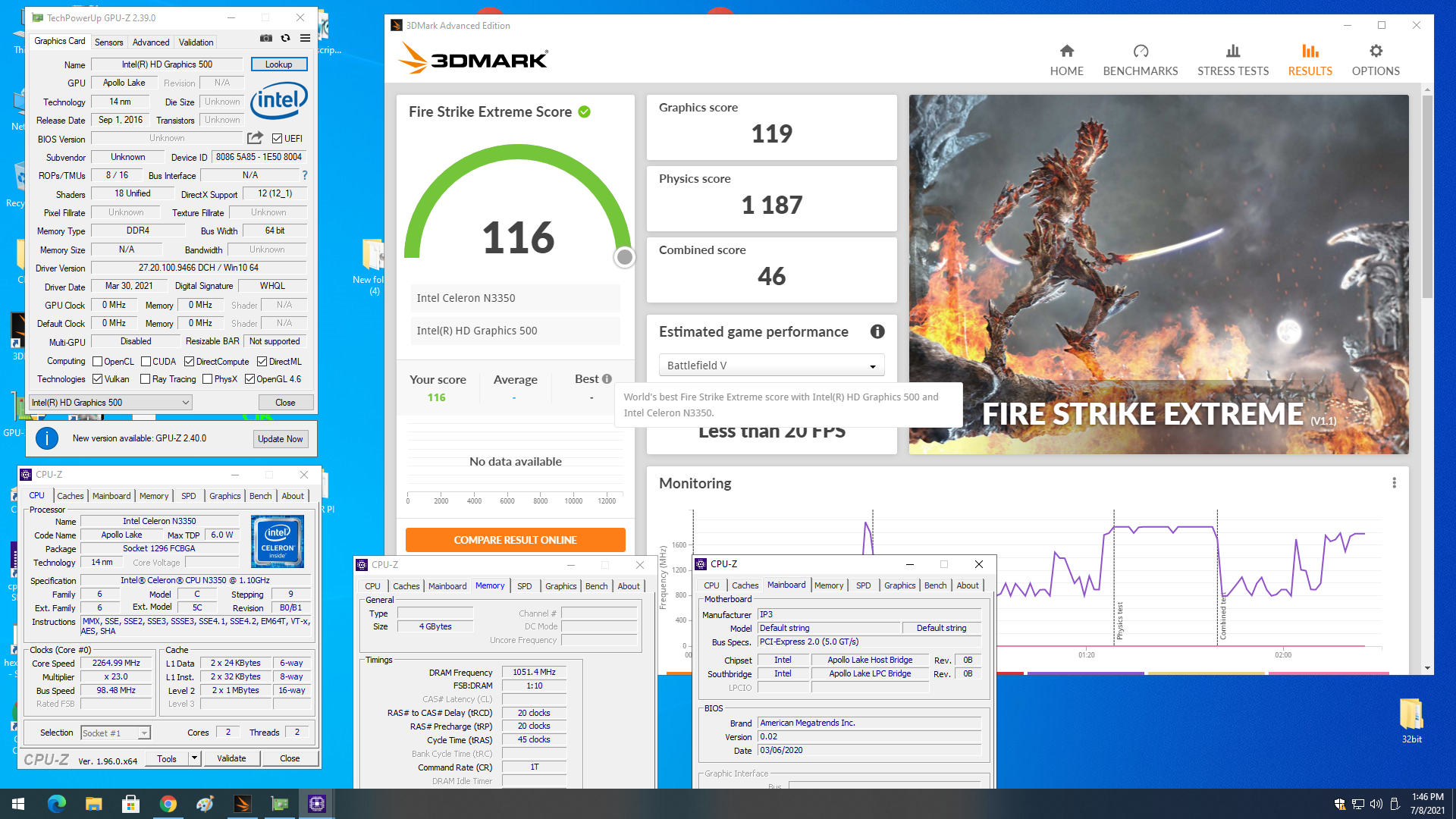Open the GPU selection dropdown in GPU-Z
This screenshot has height=819, width=1456.
coord(111,403)
